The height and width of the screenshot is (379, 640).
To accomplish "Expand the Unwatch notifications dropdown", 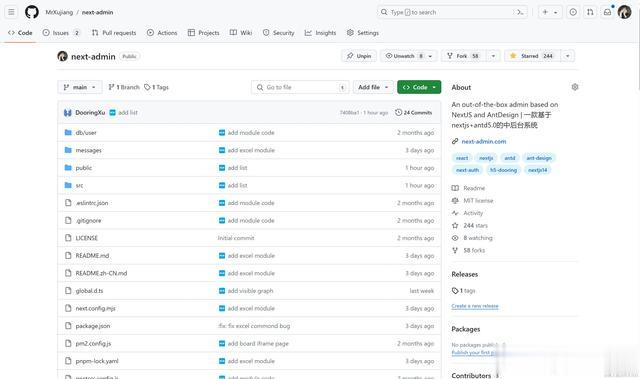I will click(430, 56).
